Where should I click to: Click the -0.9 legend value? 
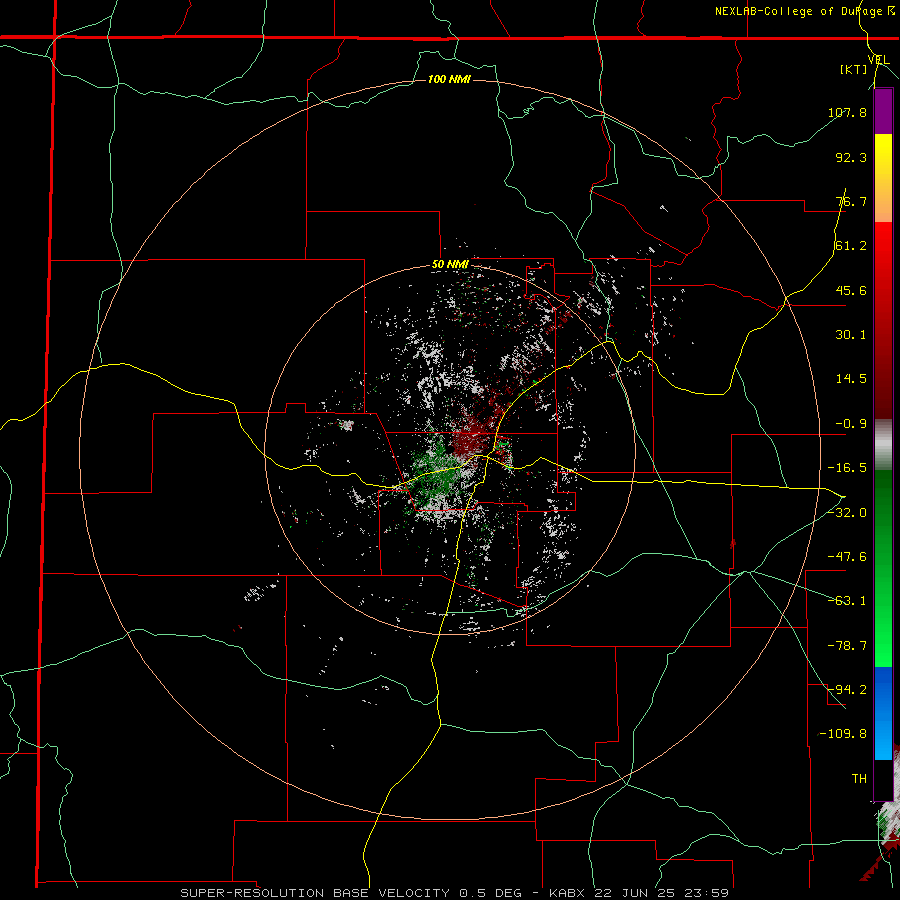tap(851, 424)
